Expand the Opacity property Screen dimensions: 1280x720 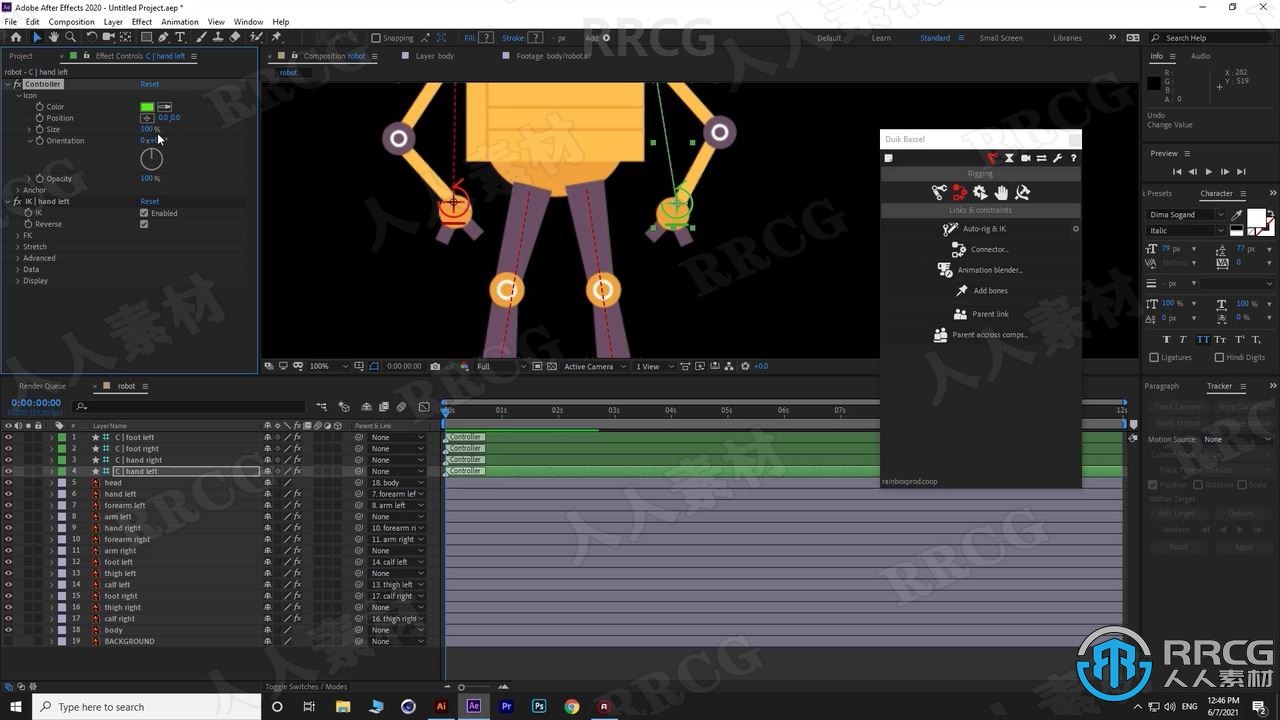pos(29,178)
